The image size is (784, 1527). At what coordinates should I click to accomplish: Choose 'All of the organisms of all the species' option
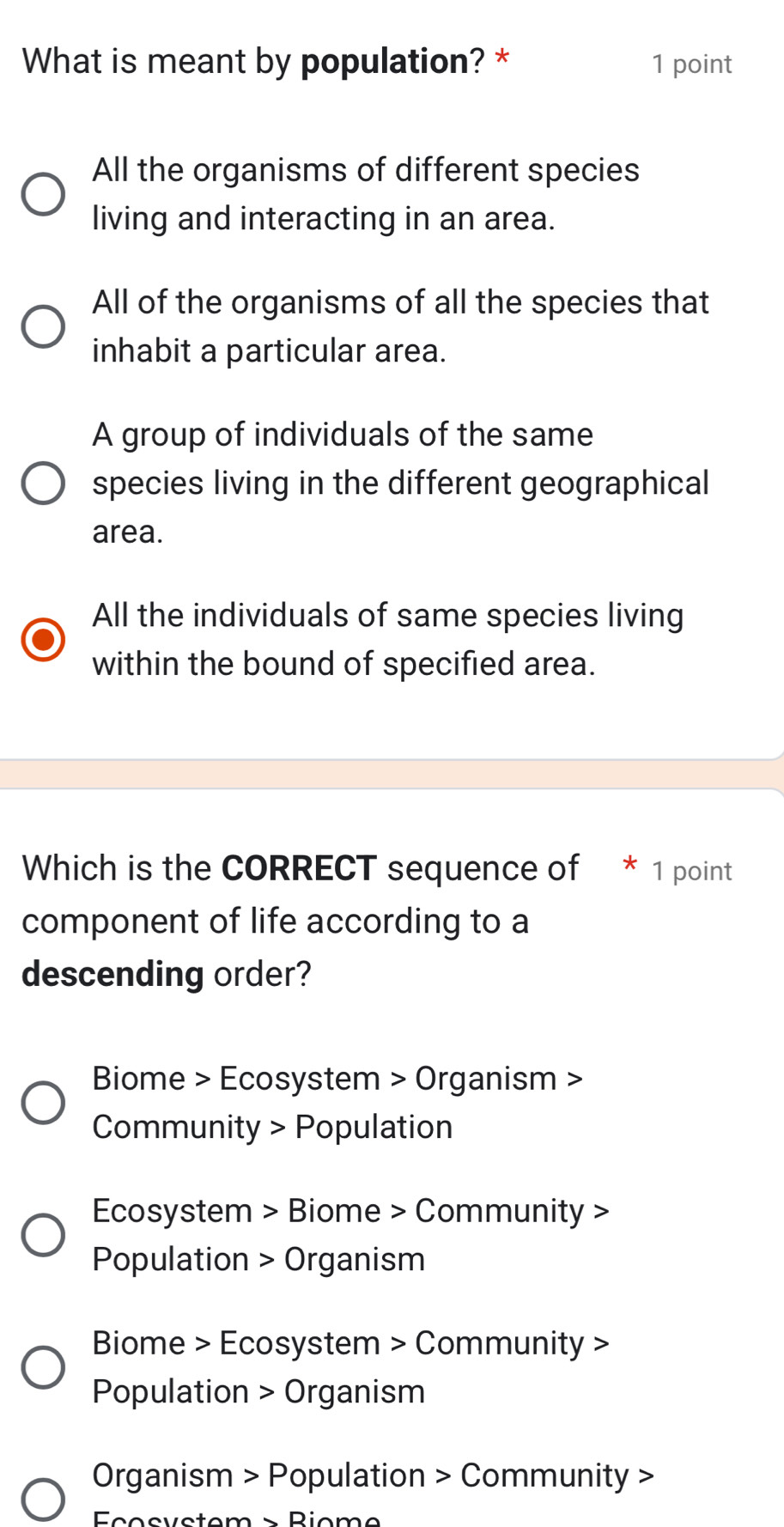[42, 326]
